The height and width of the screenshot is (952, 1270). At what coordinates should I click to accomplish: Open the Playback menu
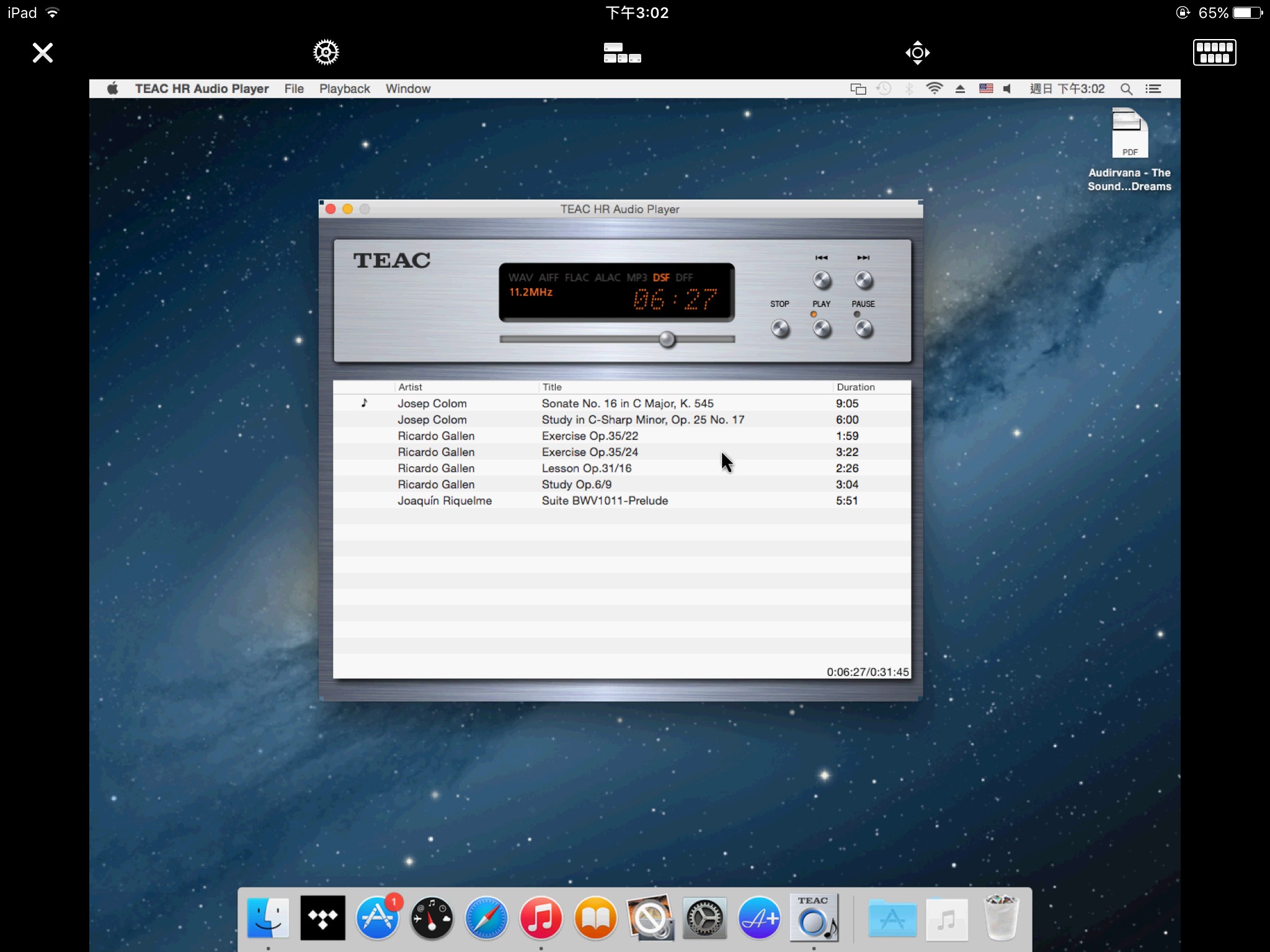click(x=344, y=89)
